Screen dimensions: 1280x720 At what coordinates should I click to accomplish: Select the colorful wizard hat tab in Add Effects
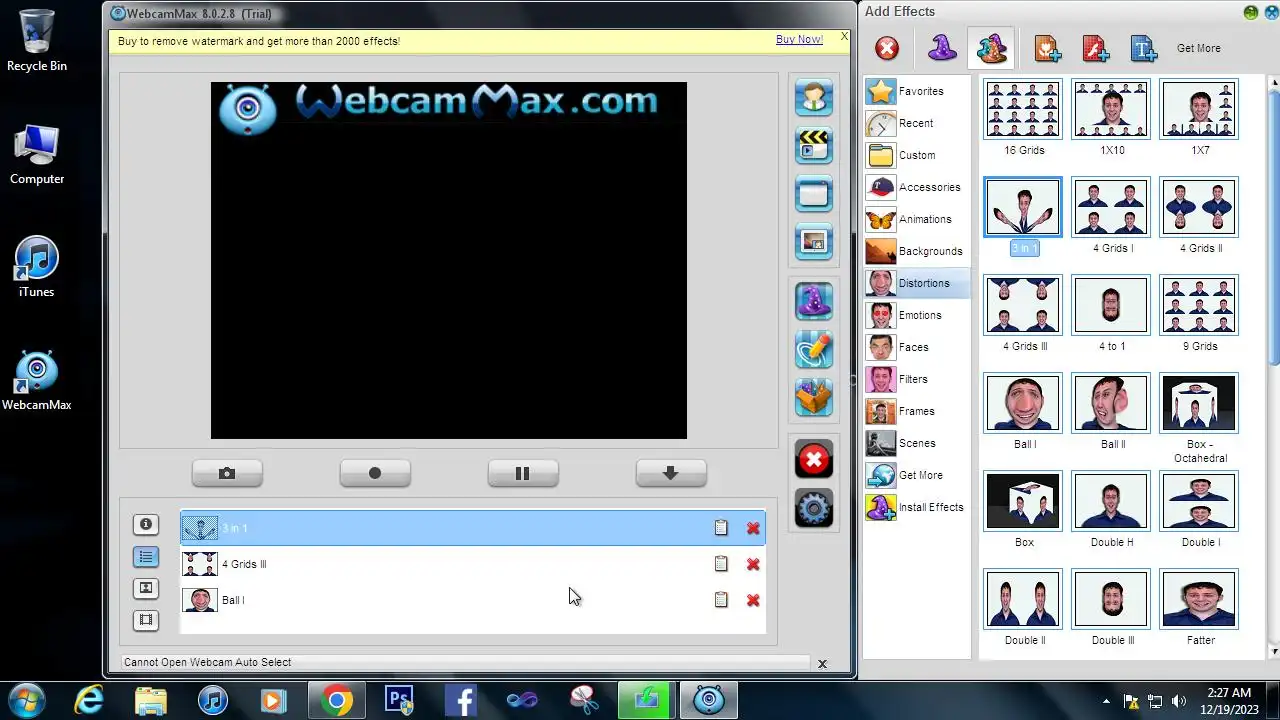pos(991,47)
